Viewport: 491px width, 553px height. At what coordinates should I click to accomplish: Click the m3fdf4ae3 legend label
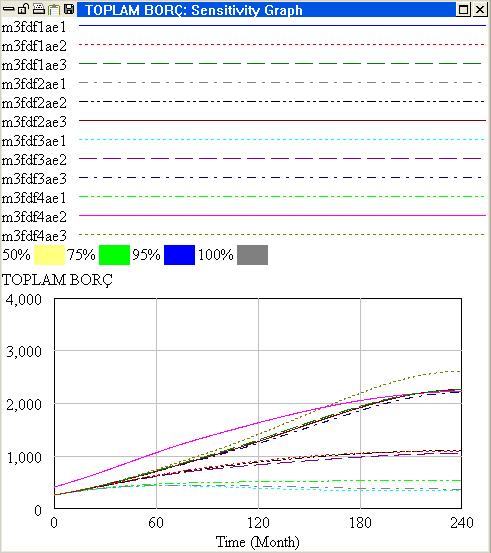pos(34,236)
